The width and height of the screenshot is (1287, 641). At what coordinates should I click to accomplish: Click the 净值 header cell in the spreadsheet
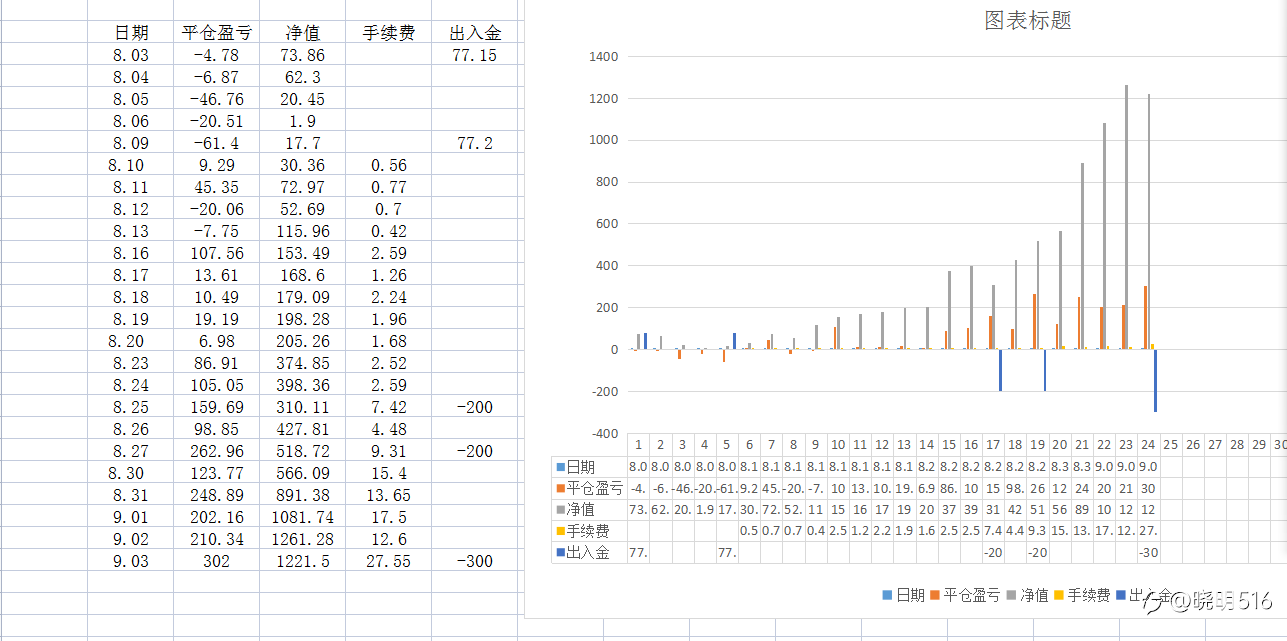pyautogui.click(x=302, y=33)
